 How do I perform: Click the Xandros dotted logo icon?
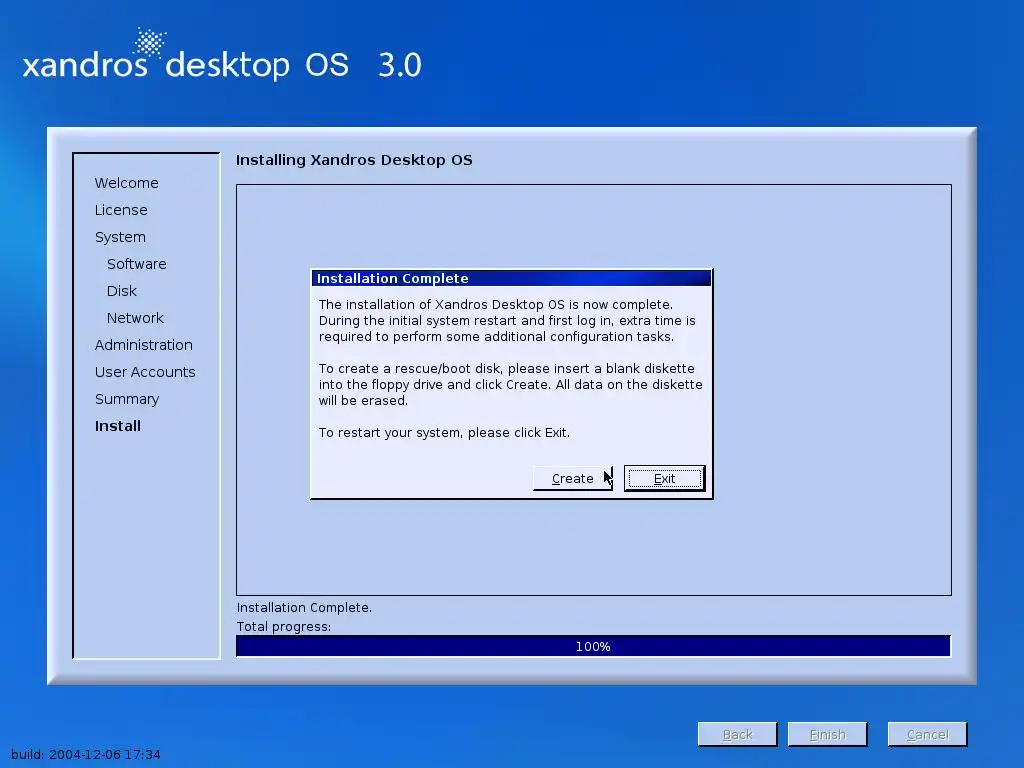(150, 43)
